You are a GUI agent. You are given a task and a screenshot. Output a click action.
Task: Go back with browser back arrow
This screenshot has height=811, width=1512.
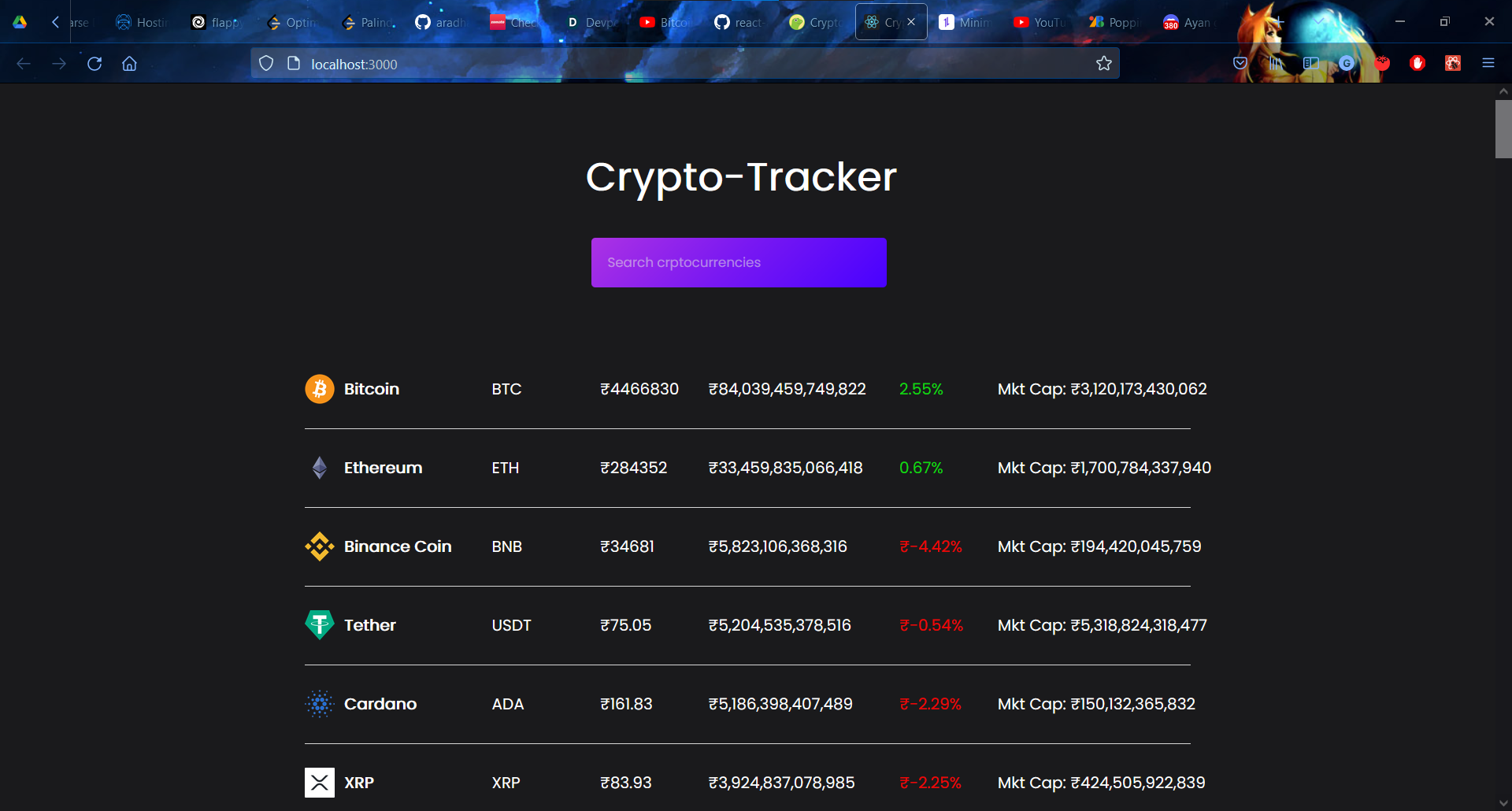click(x=24, y=64)
